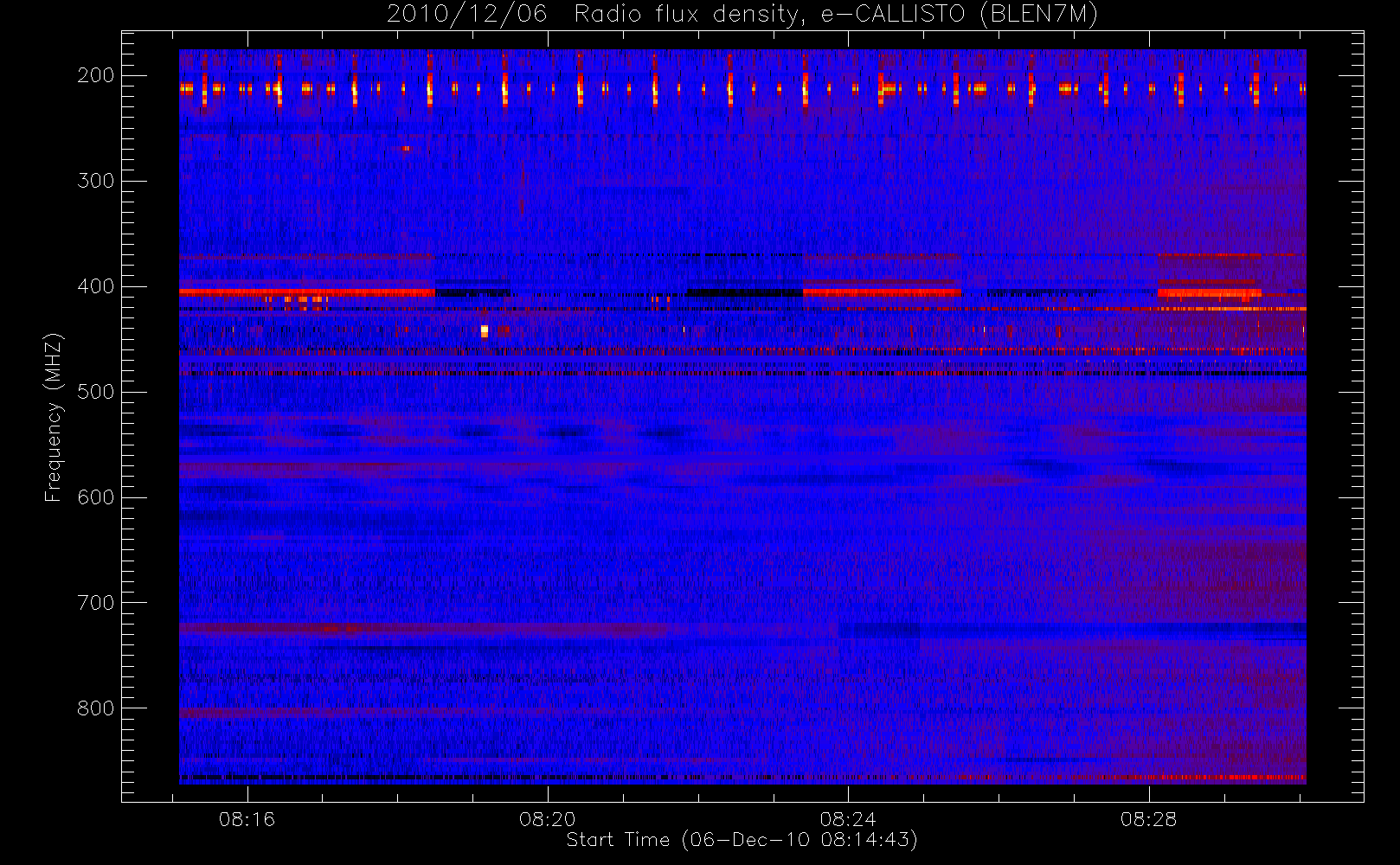Select the 600 frequency tick label
The width and height of the screenshot is (1400, 865).
95,497
